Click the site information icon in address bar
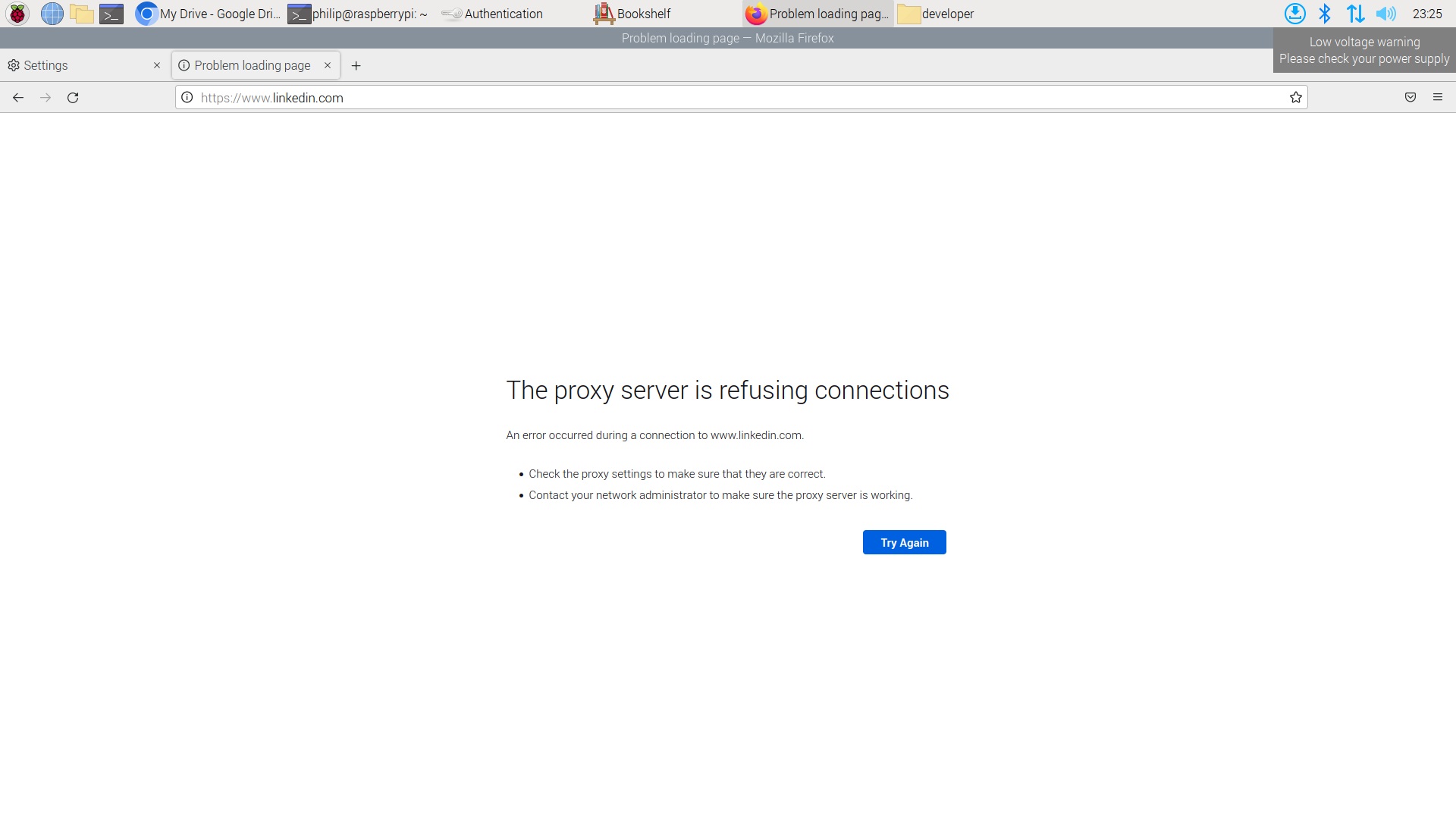This screenshot has width=1456, height=819. pos(187,97)
